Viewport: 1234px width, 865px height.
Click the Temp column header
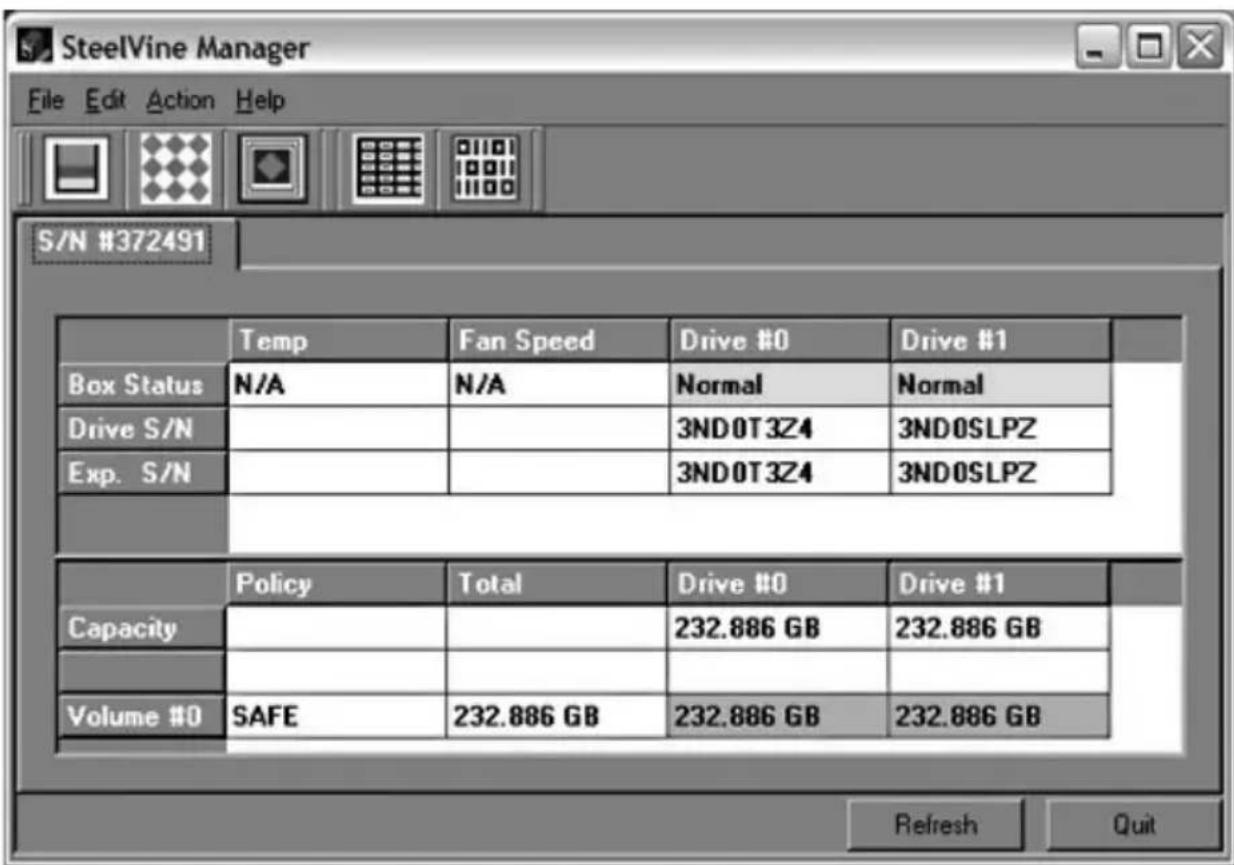pos(338,341)
